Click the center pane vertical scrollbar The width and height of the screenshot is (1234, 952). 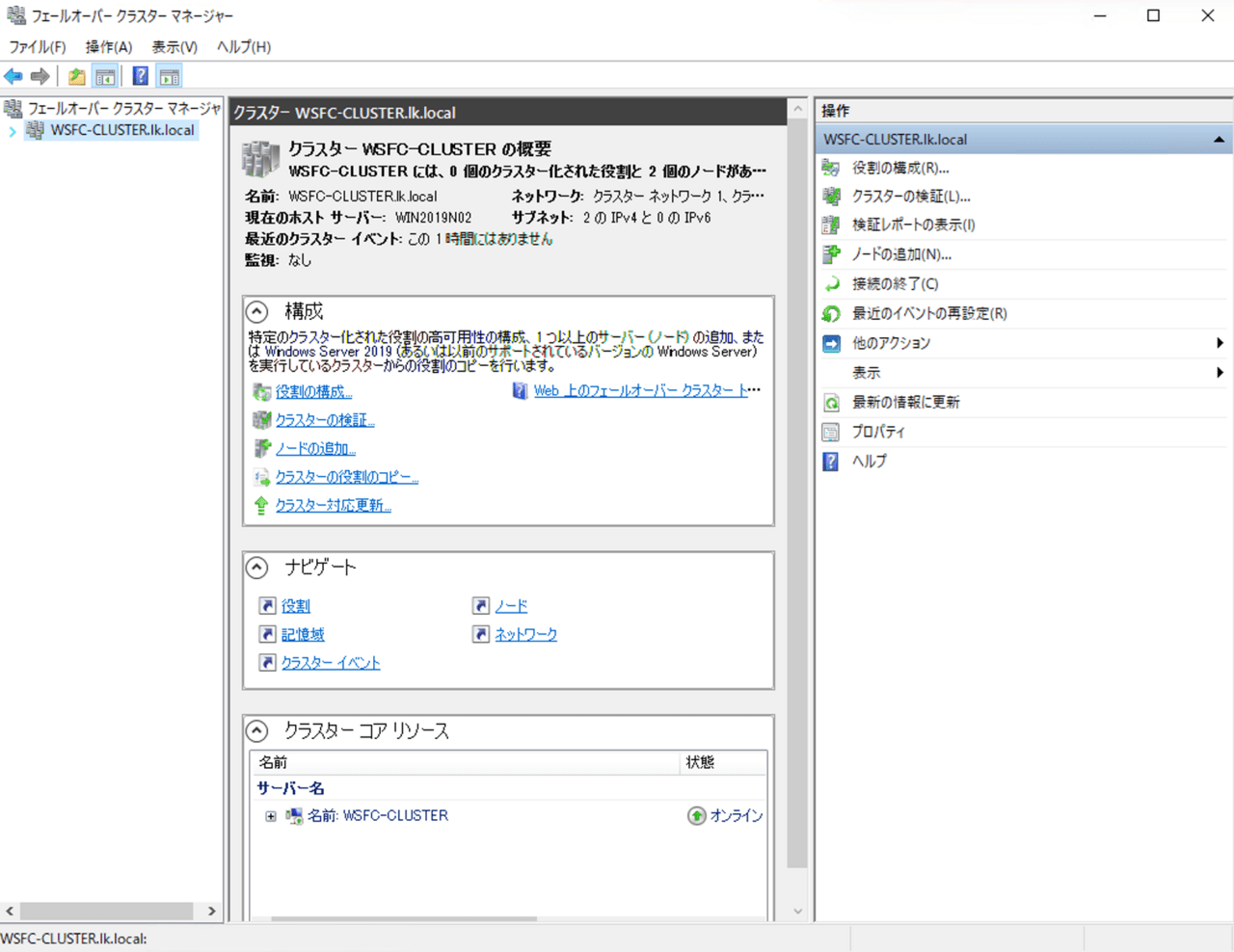(x=797, y=491)
